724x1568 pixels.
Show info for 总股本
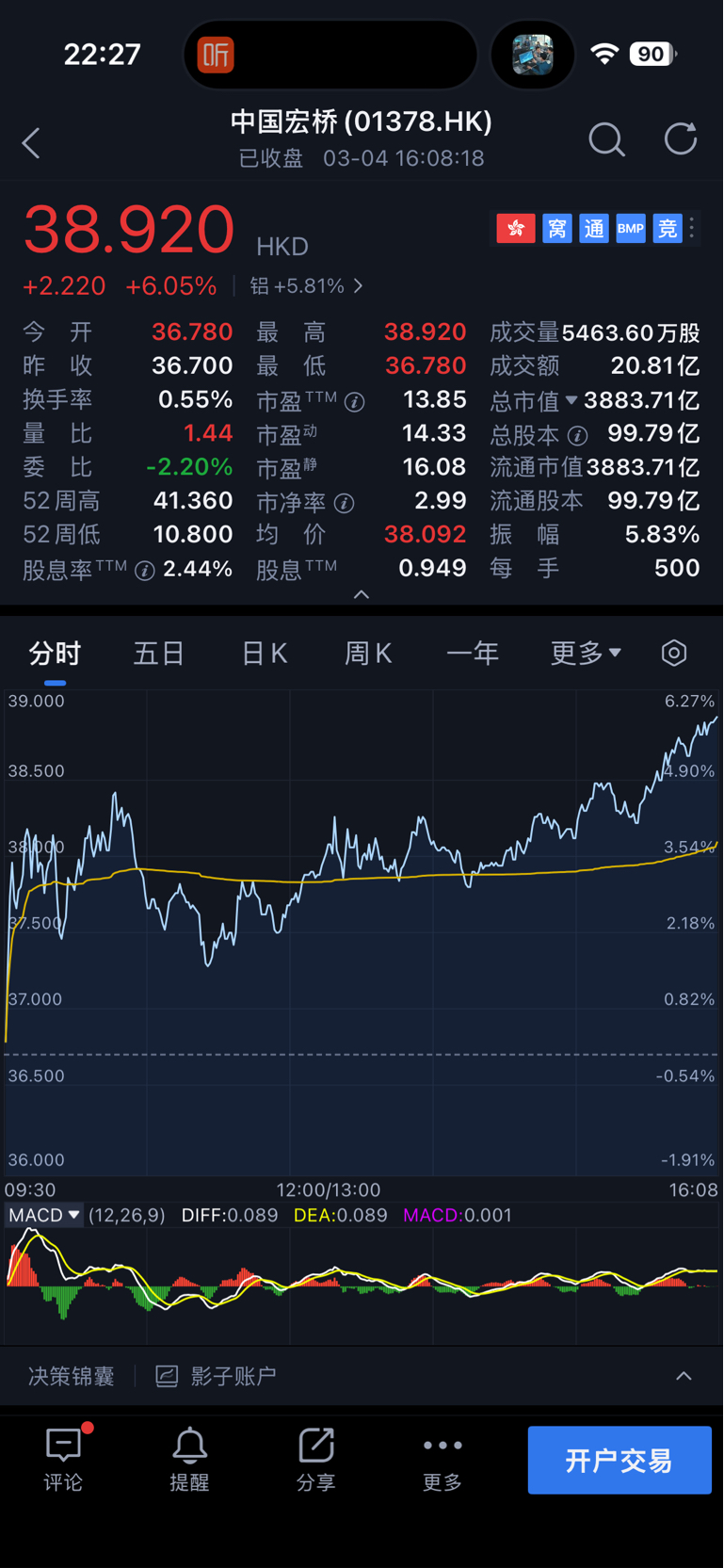click(578, 435)
